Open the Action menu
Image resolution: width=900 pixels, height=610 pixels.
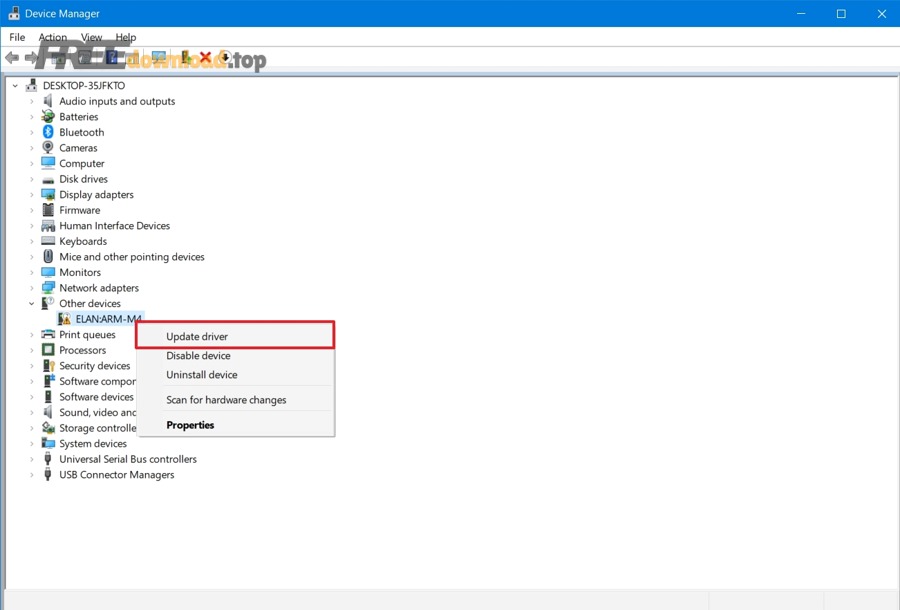[x=53, y=37]
